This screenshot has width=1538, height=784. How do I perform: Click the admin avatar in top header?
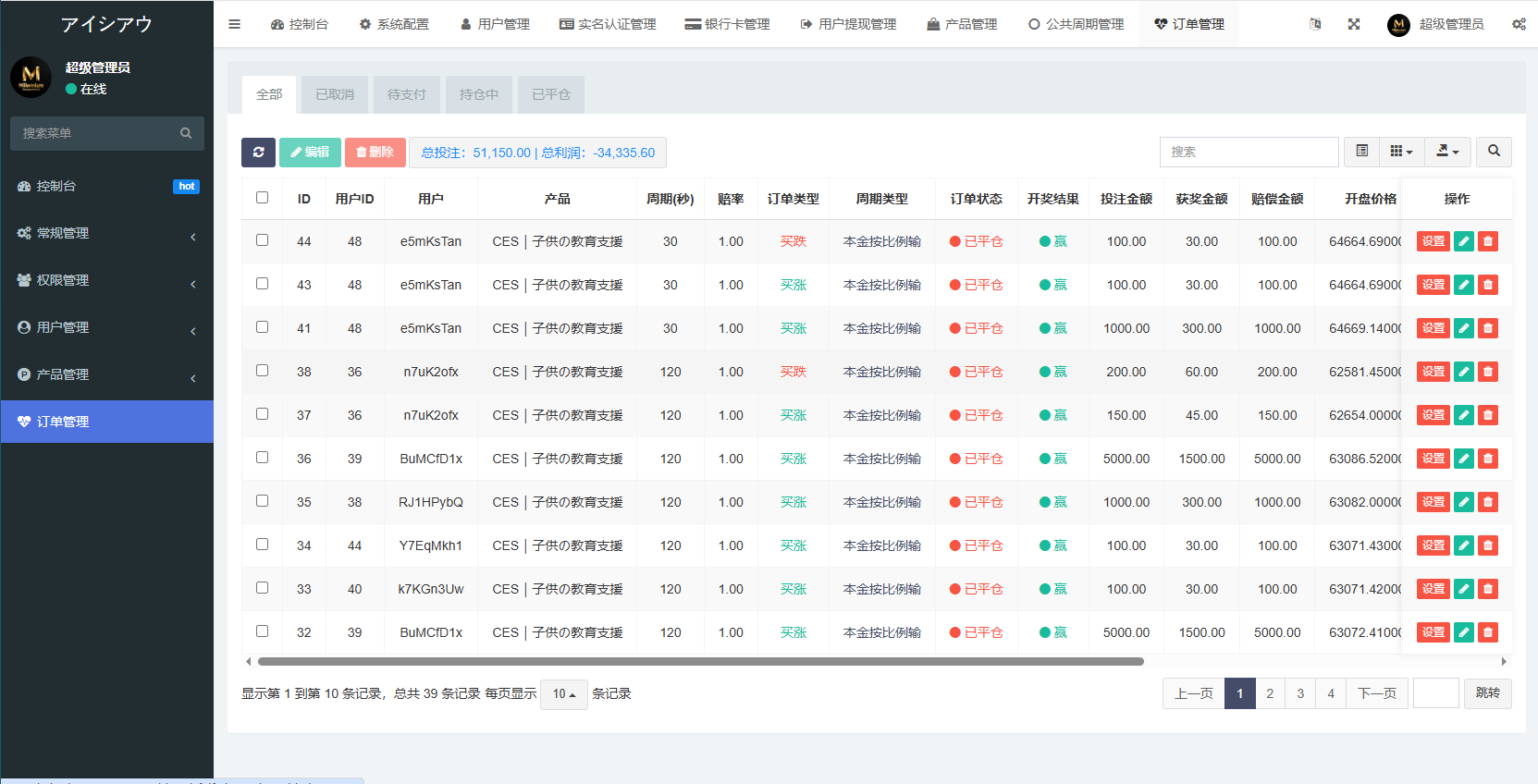[x=1398, y=25]
